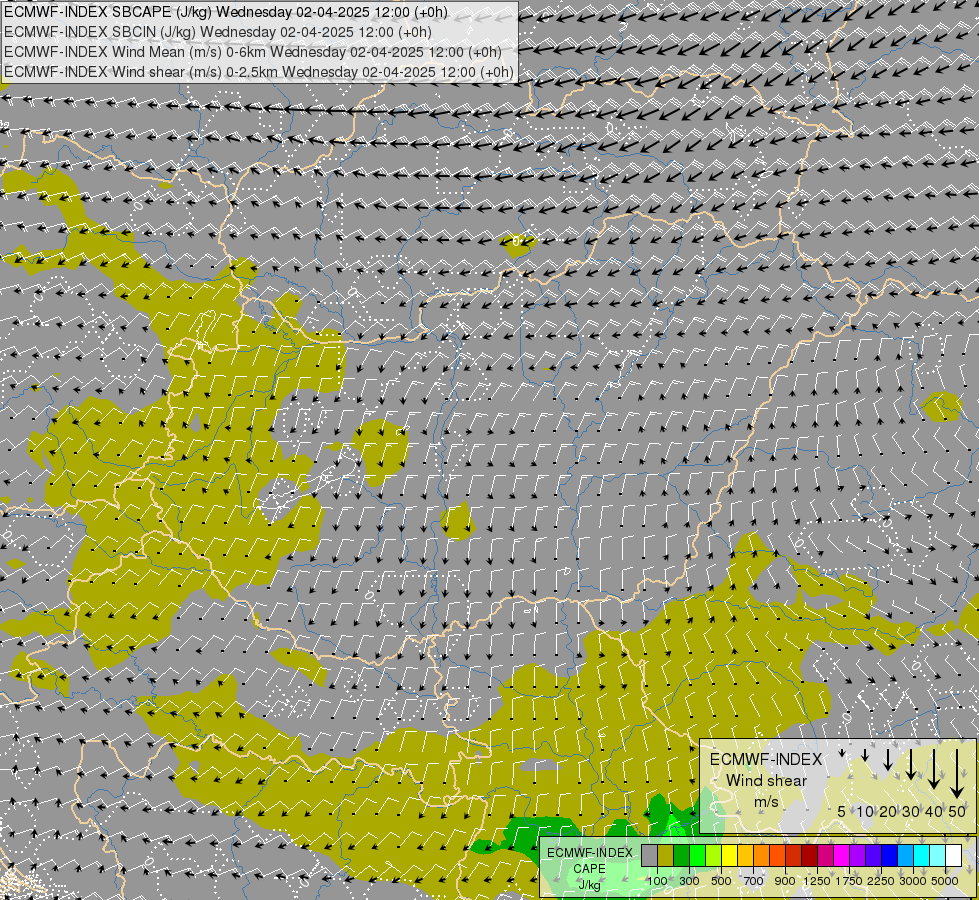This screenshot has width=979, height=900.
Task: Select the dark green CAPE legend swatch
Action: point(682,855)
